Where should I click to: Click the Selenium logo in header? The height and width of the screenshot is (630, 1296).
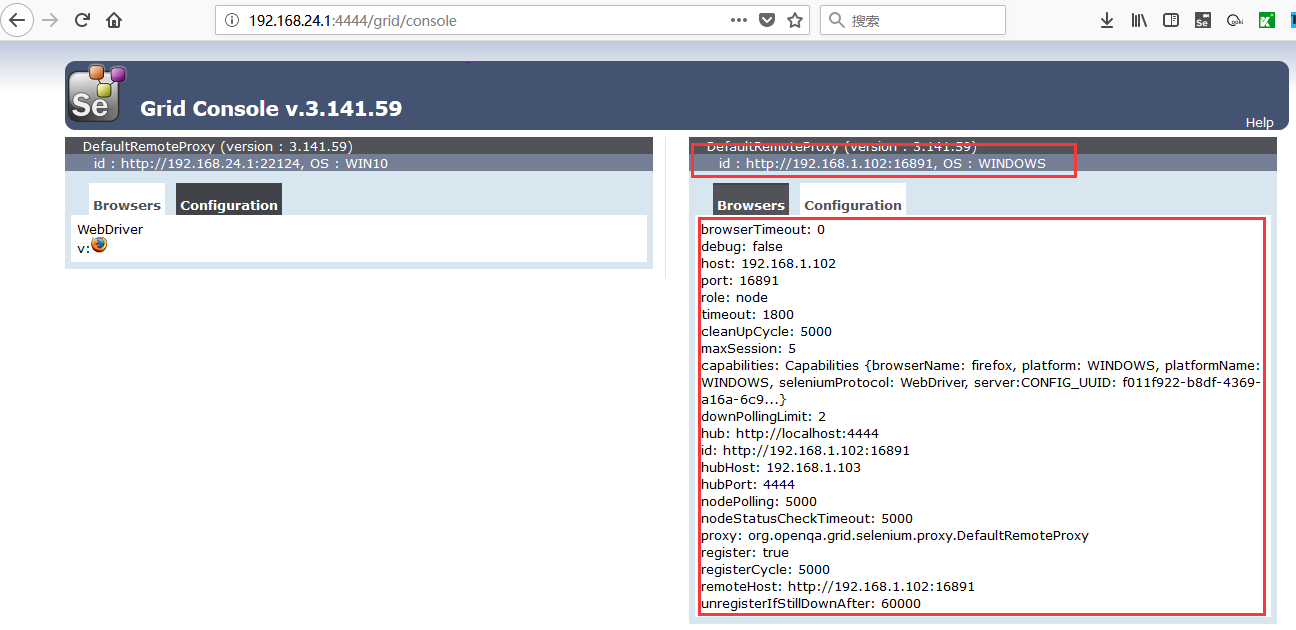click(x=97, y=94)
